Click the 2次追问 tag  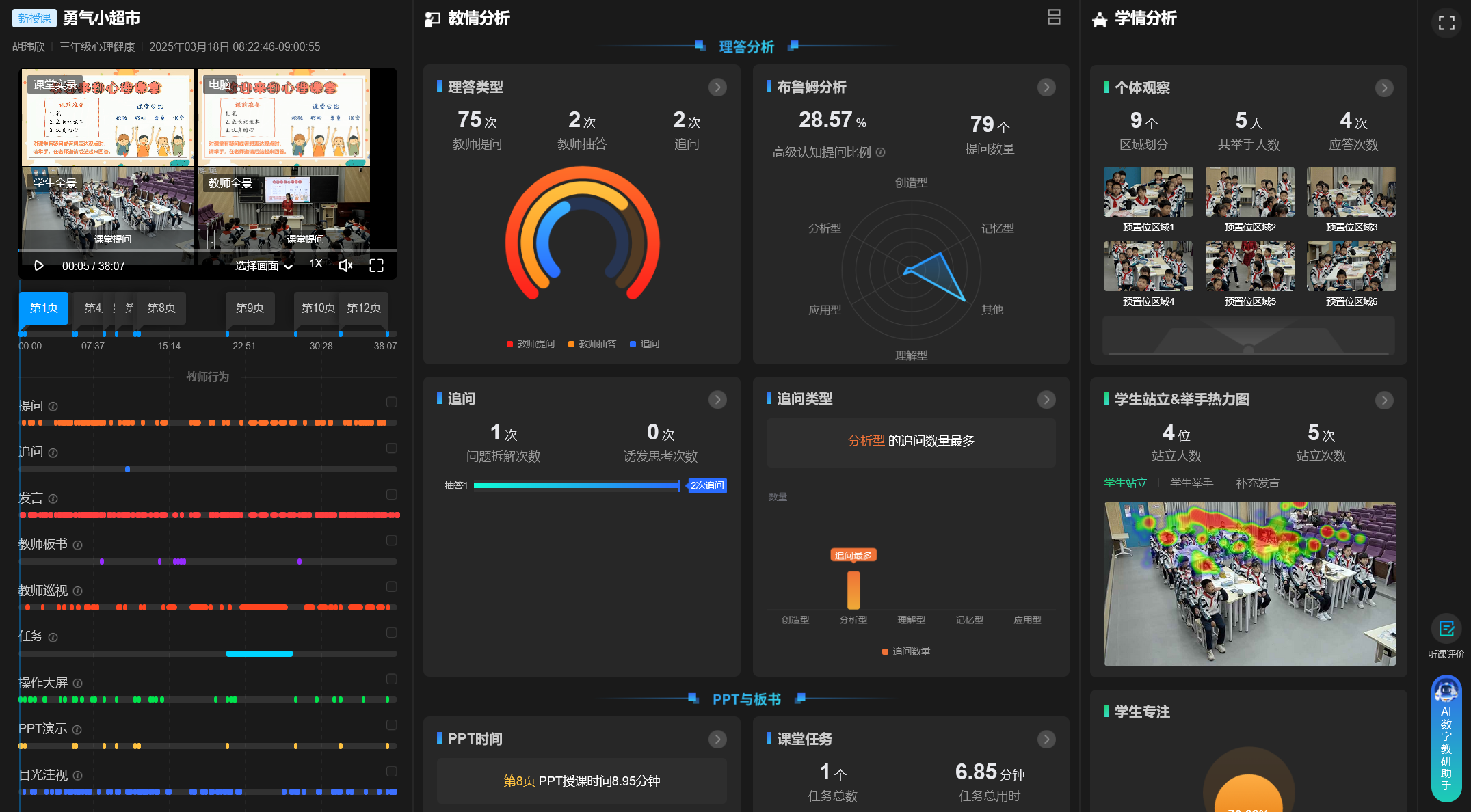[707, 486]
